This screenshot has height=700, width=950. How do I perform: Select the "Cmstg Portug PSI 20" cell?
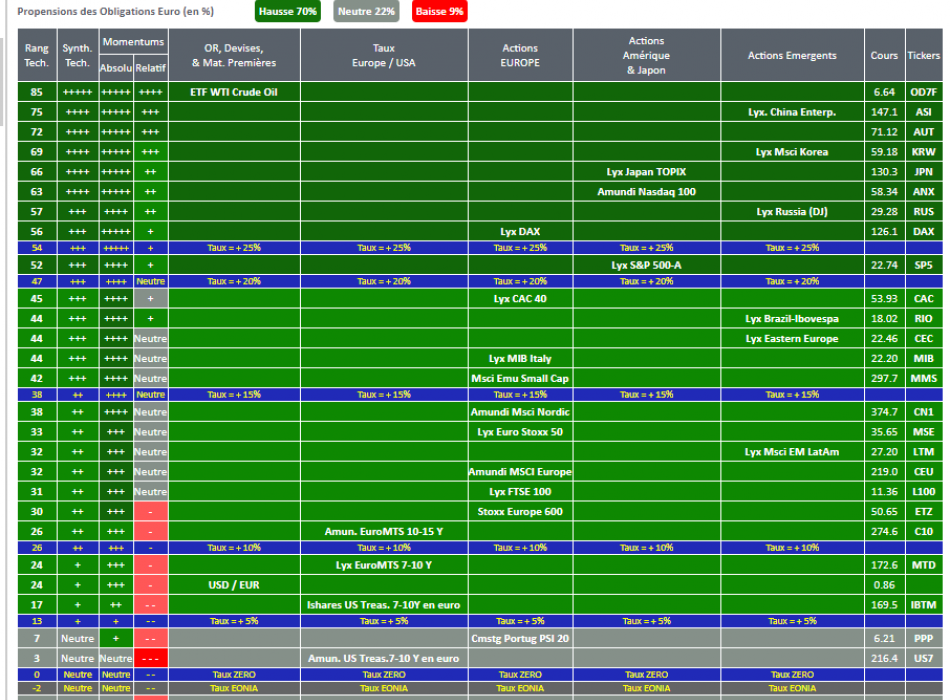pos(520,639)
